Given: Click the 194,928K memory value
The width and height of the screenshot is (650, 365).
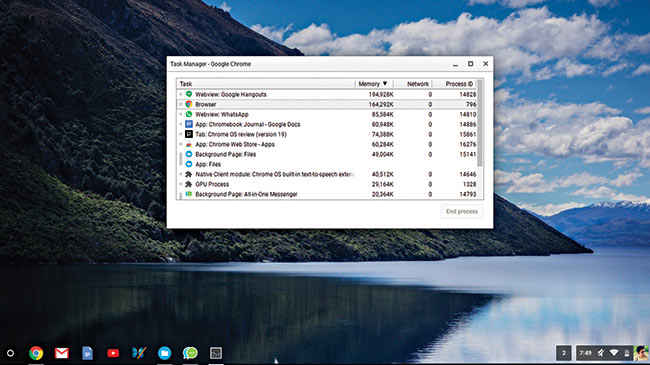Looking at the screenshot, I should tap(381, 94).
